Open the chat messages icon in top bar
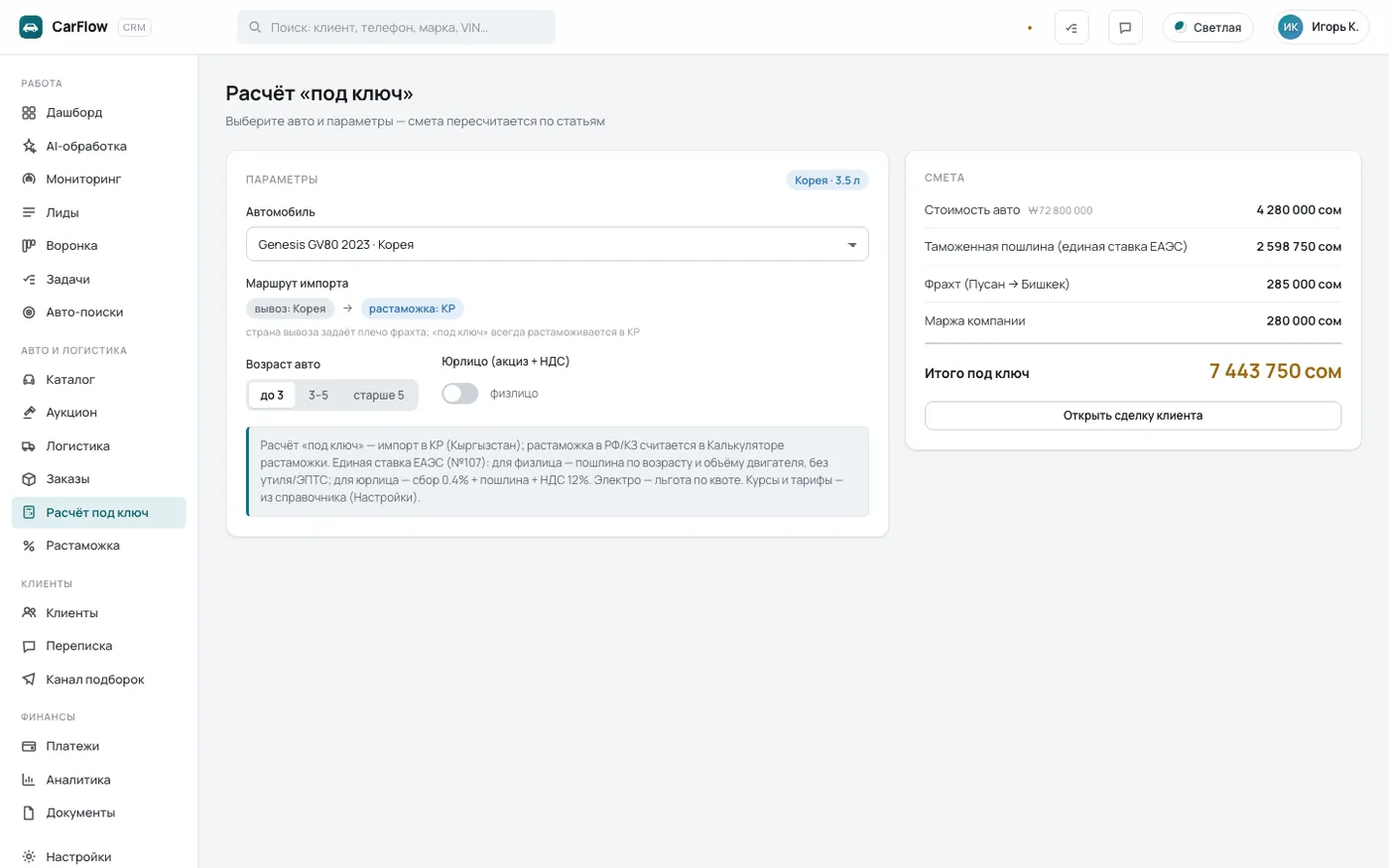This screenshot has height=868, width=1389. (1125, 28)
